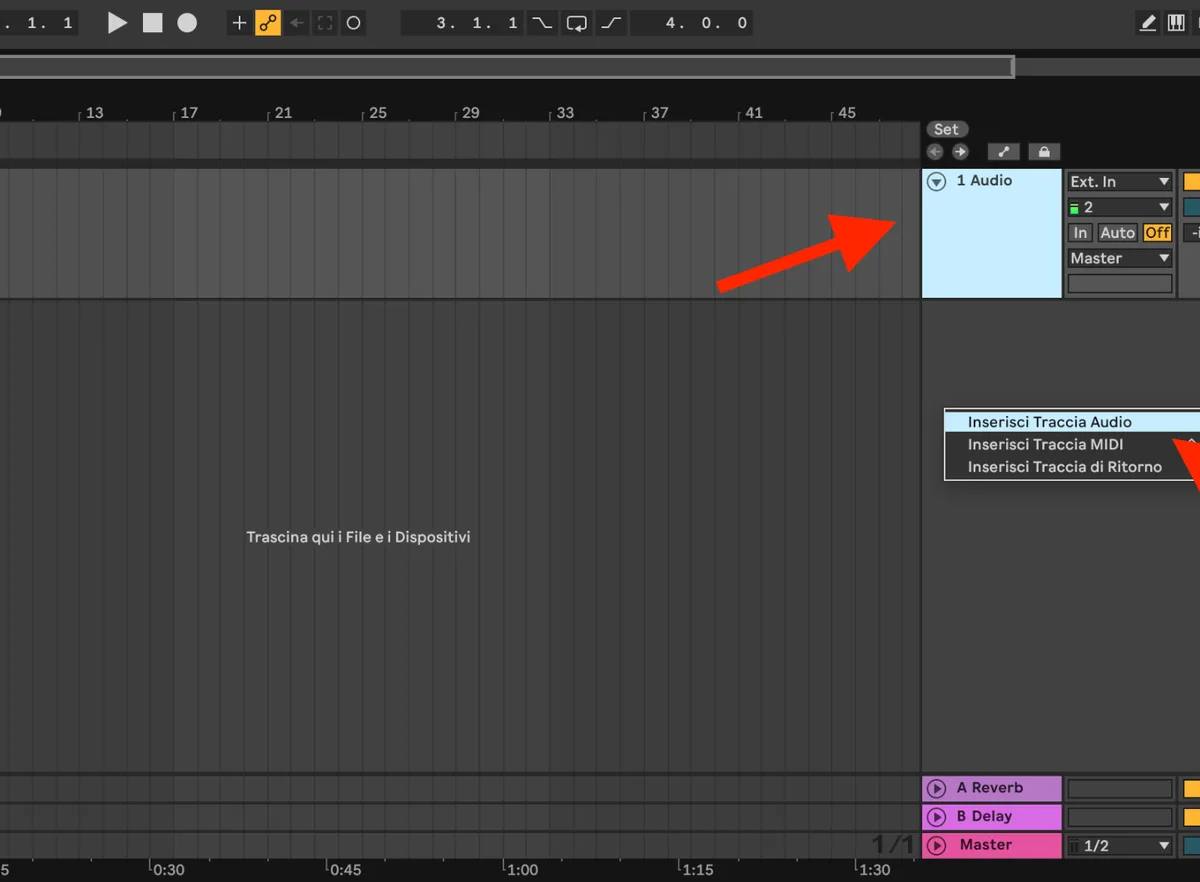Toggle the Computer MIDI Keyboard icon
The height and width of the screenshot is (882, 1200).
tap(1176, 23)
